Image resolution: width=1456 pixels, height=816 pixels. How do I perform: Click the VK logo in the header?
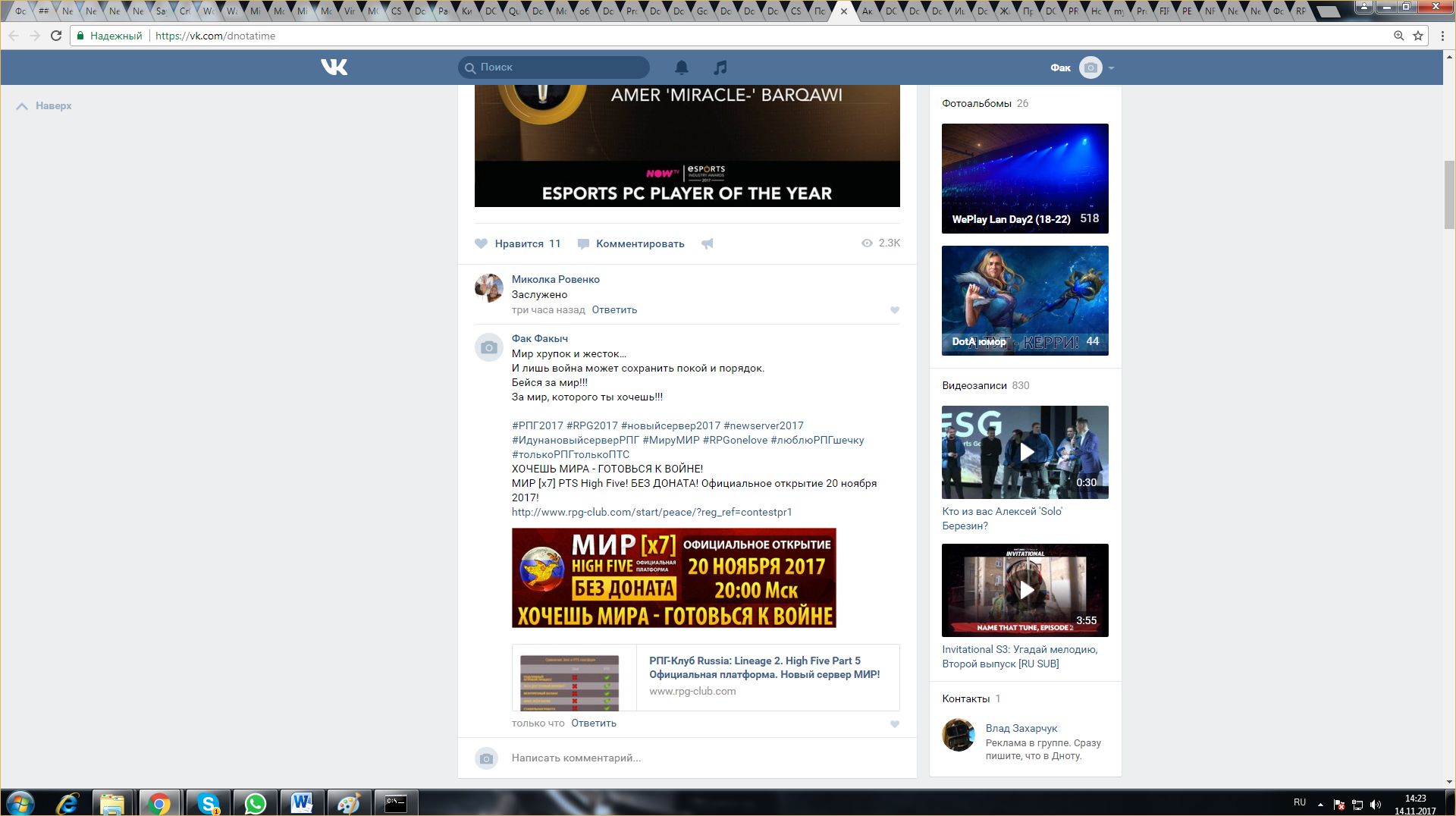coord(334,67)
